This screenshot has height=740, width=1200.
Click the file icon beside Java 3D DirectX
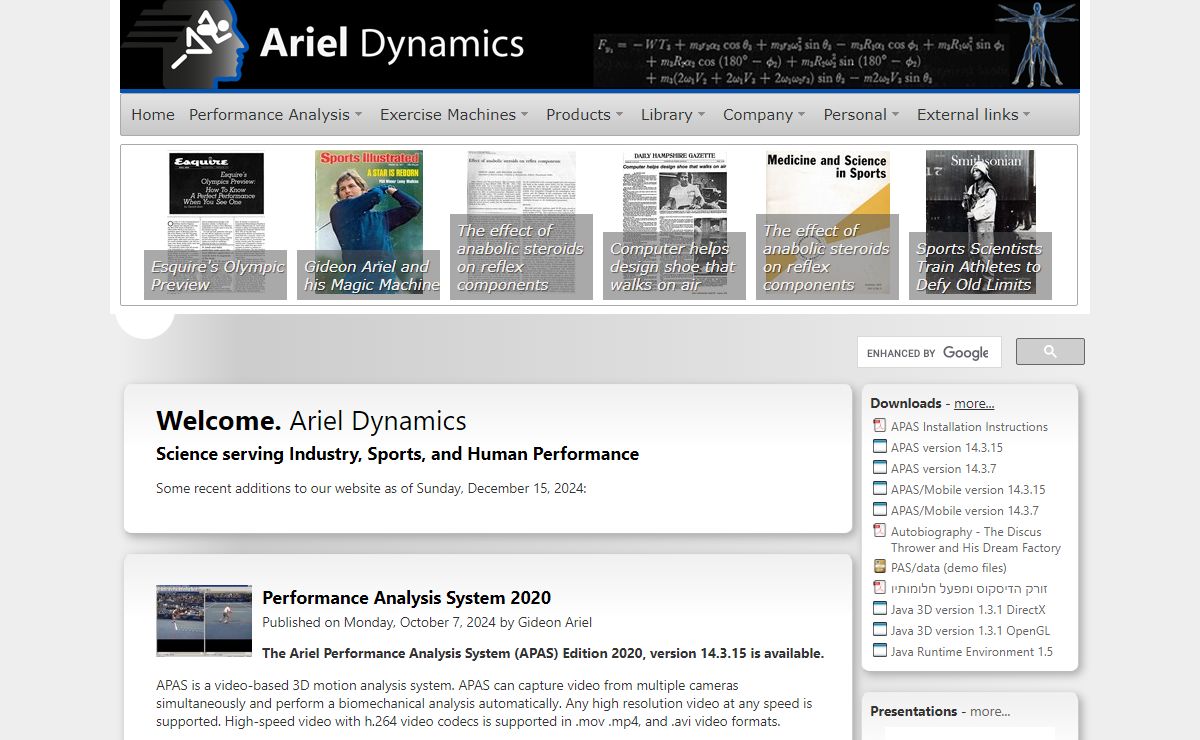tap(880, 609)
